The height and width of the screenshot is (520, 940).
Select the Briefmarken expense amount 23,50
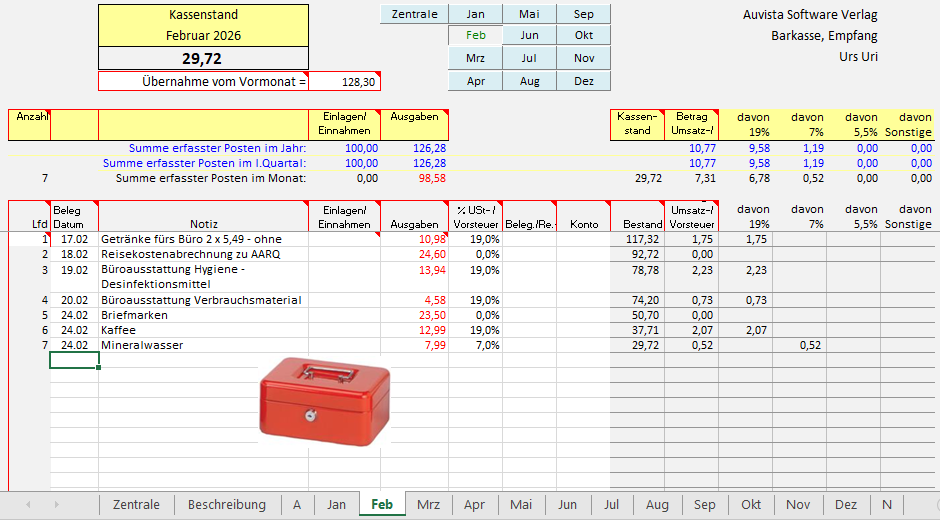pos(414,315)
